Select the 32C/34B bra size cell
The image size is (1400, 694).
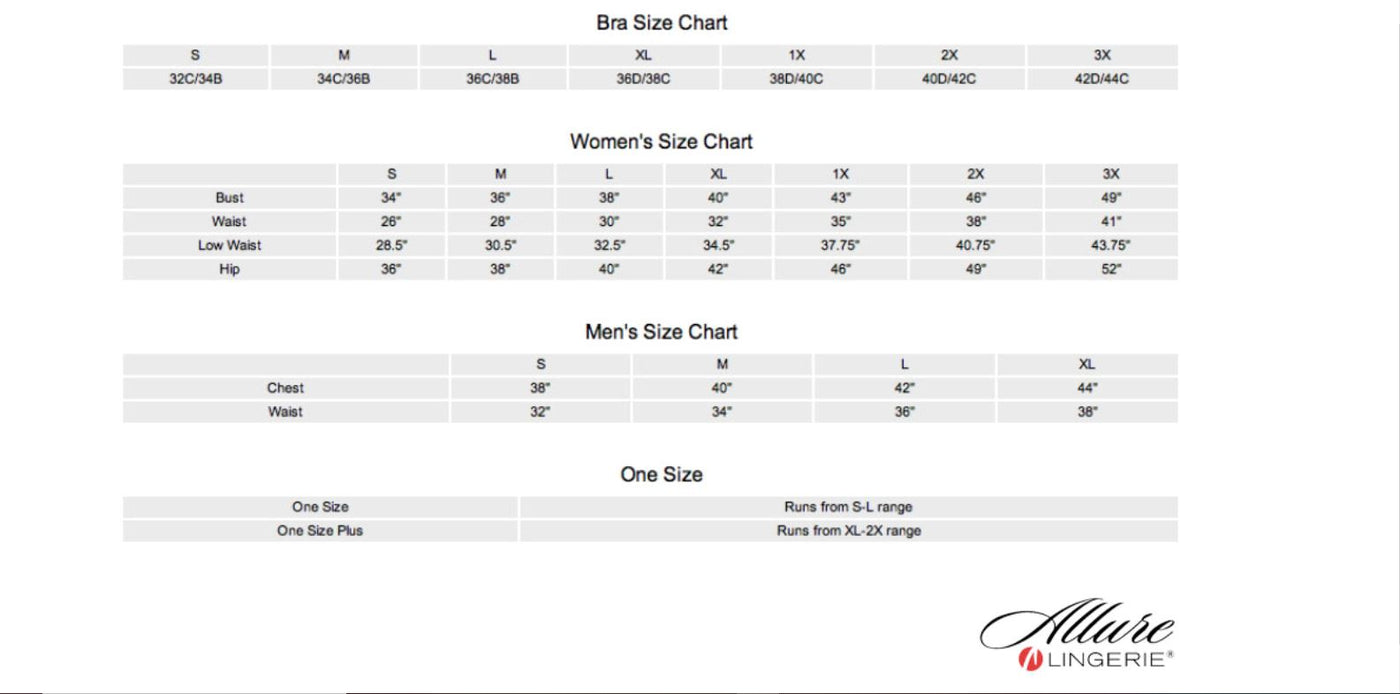pos(195,79)
